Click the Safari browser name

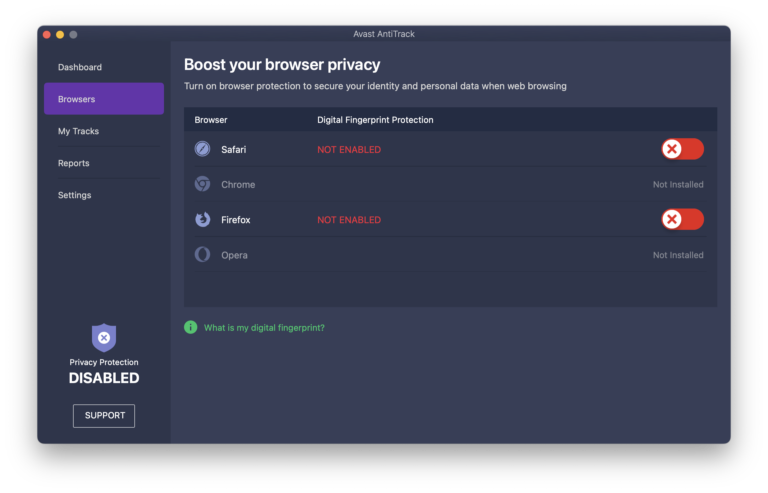pos(234,149)
